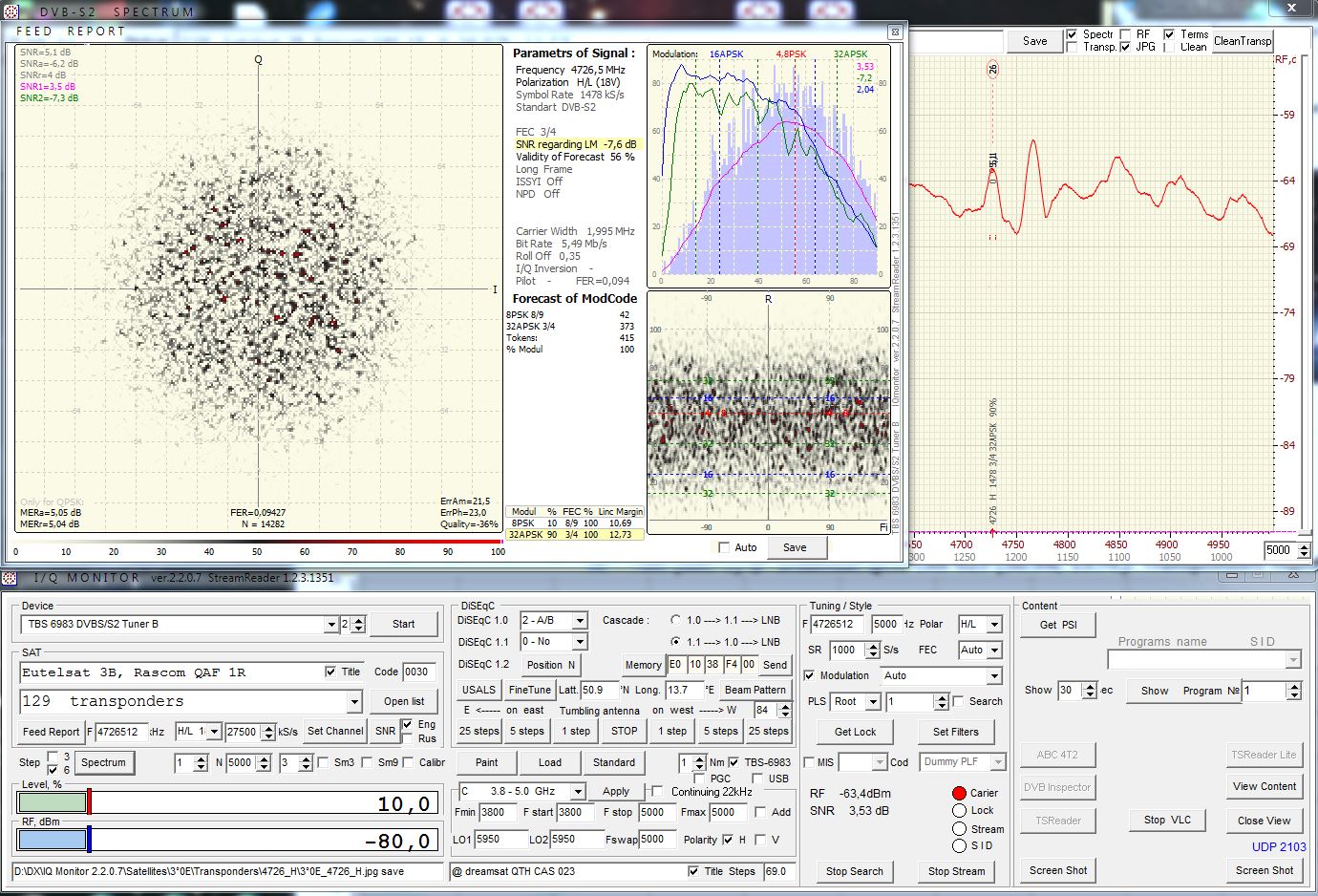
Task: Click the LO1 5950 field
Action: pyautogui.click(x=500, y=840)
